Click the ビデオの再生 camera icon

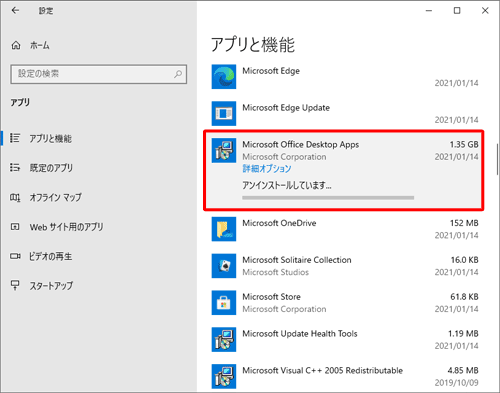[x=15, y=256]
